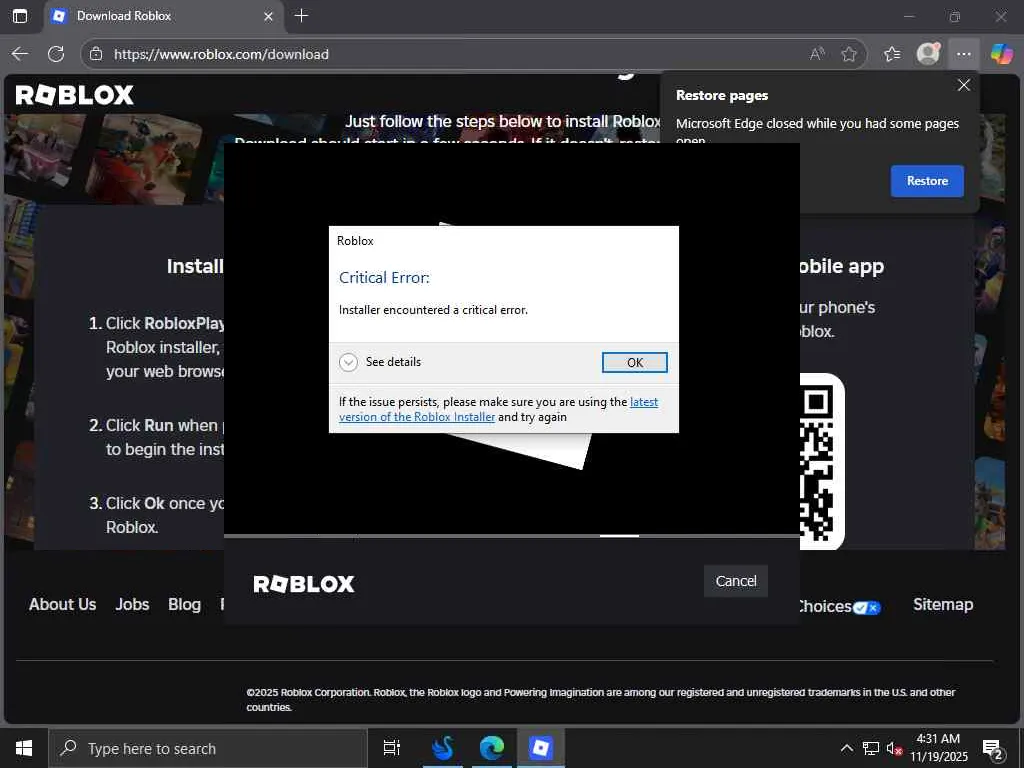Expand See details chevron in error dialog
1024x768 pixels.
(349, 362)
